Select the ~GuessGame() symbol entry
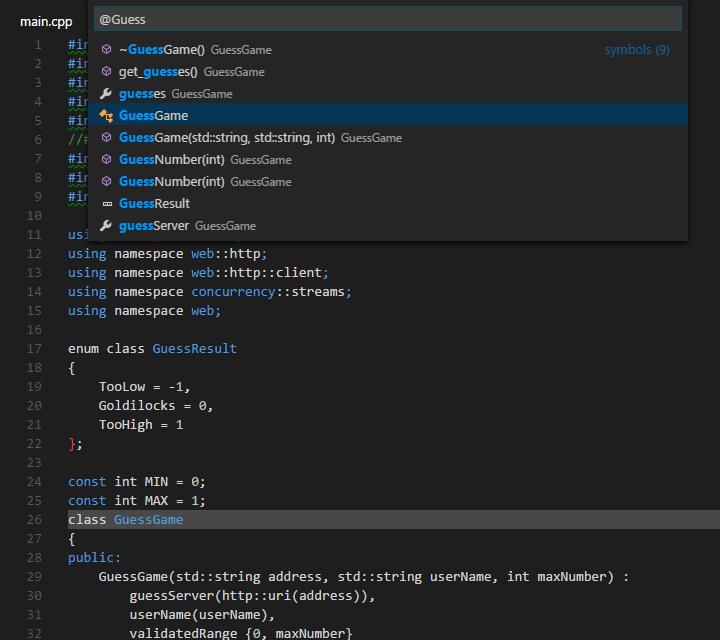The height and width of the screenshot is (640, 720). [x=162, y=50]
